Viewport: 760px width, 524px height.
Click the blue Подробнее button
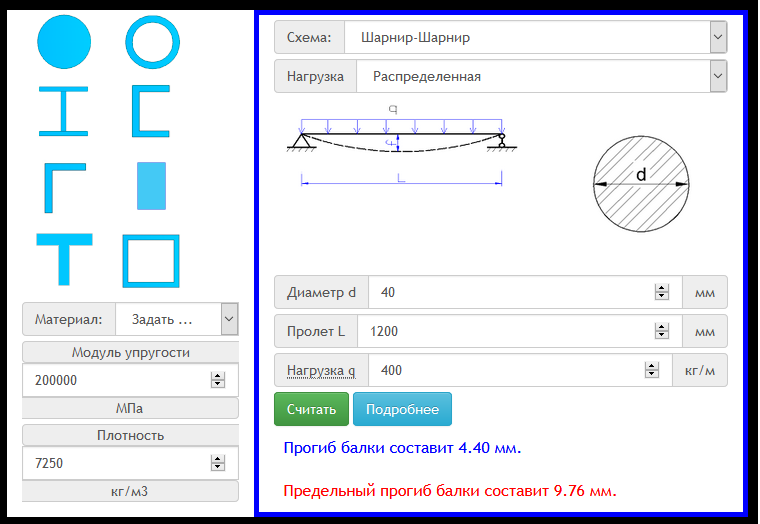(402, 409)
